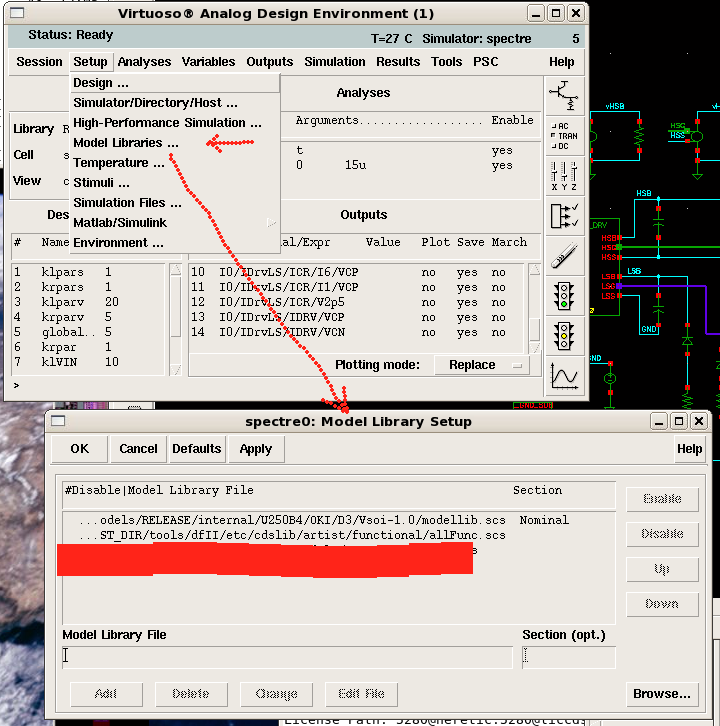
Task: Click the Model Library File input field
Action: pos(288,657)
